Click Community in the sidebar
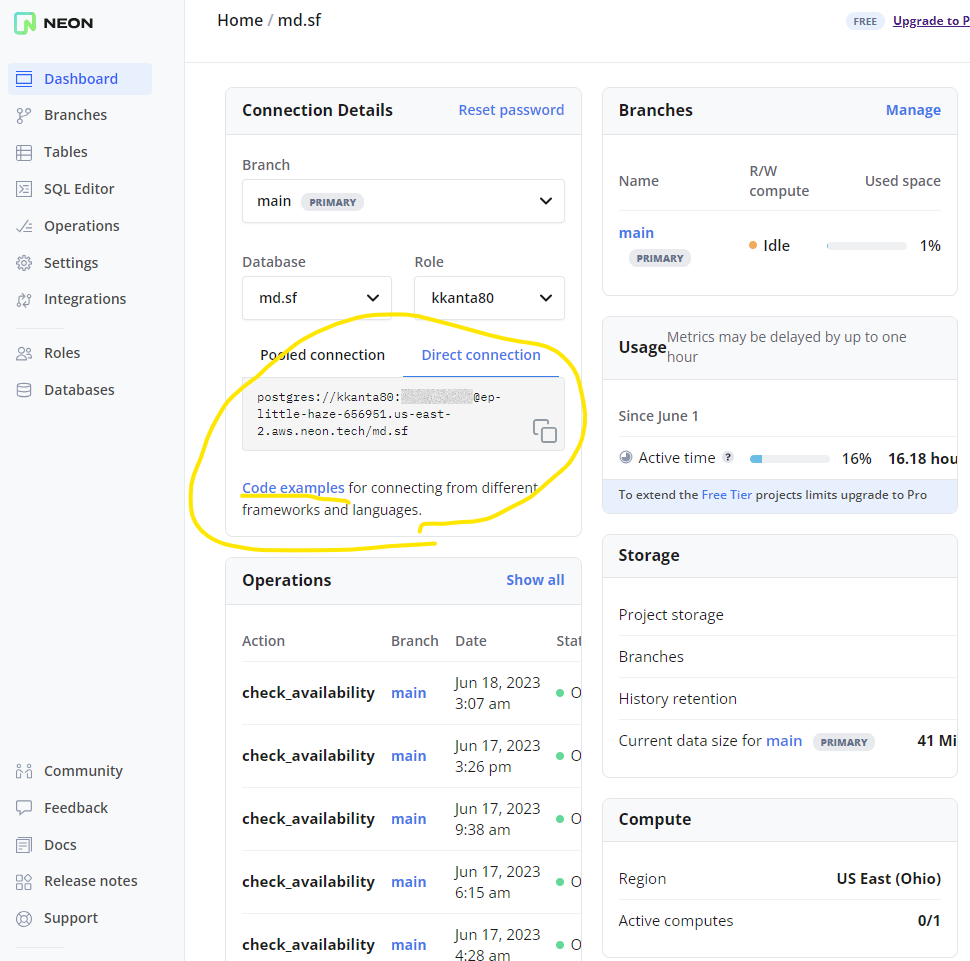Screen dimensions: 970x961 pos(83,771)
